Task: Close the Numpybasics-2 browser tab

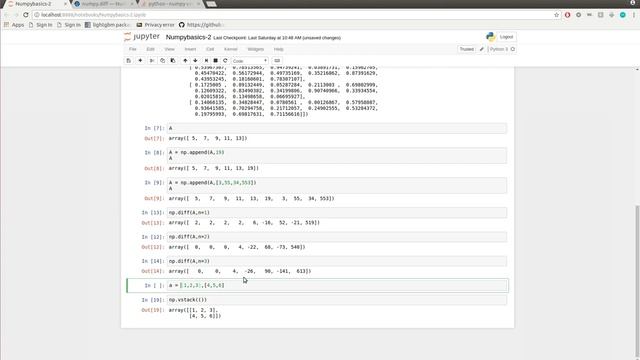Action: (x=65, y=4)
